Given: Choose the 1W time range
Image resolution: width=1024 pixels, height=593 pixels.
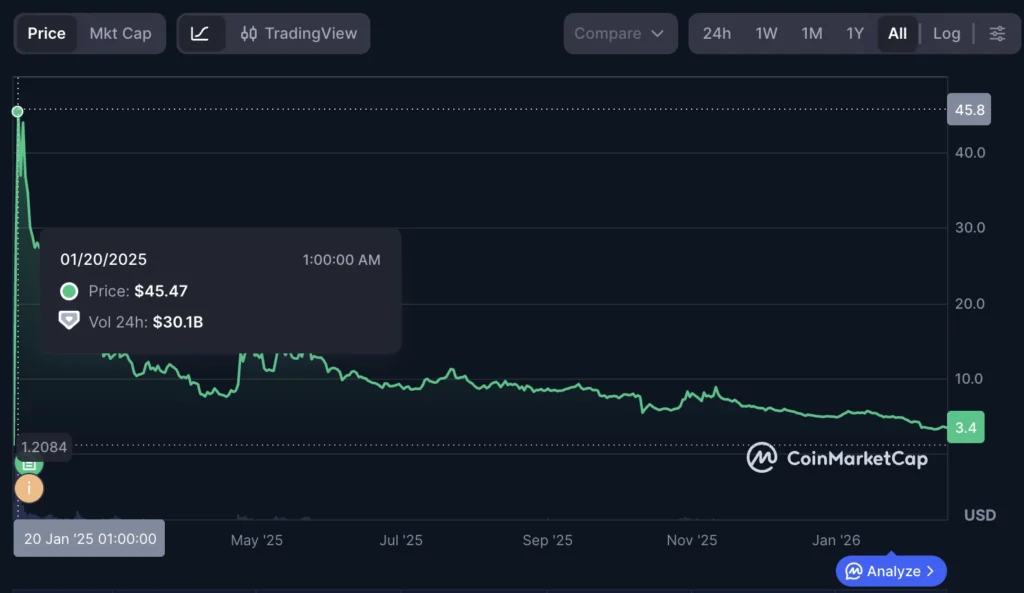Looking at the screenshot, I should click(x=766, y=33).
